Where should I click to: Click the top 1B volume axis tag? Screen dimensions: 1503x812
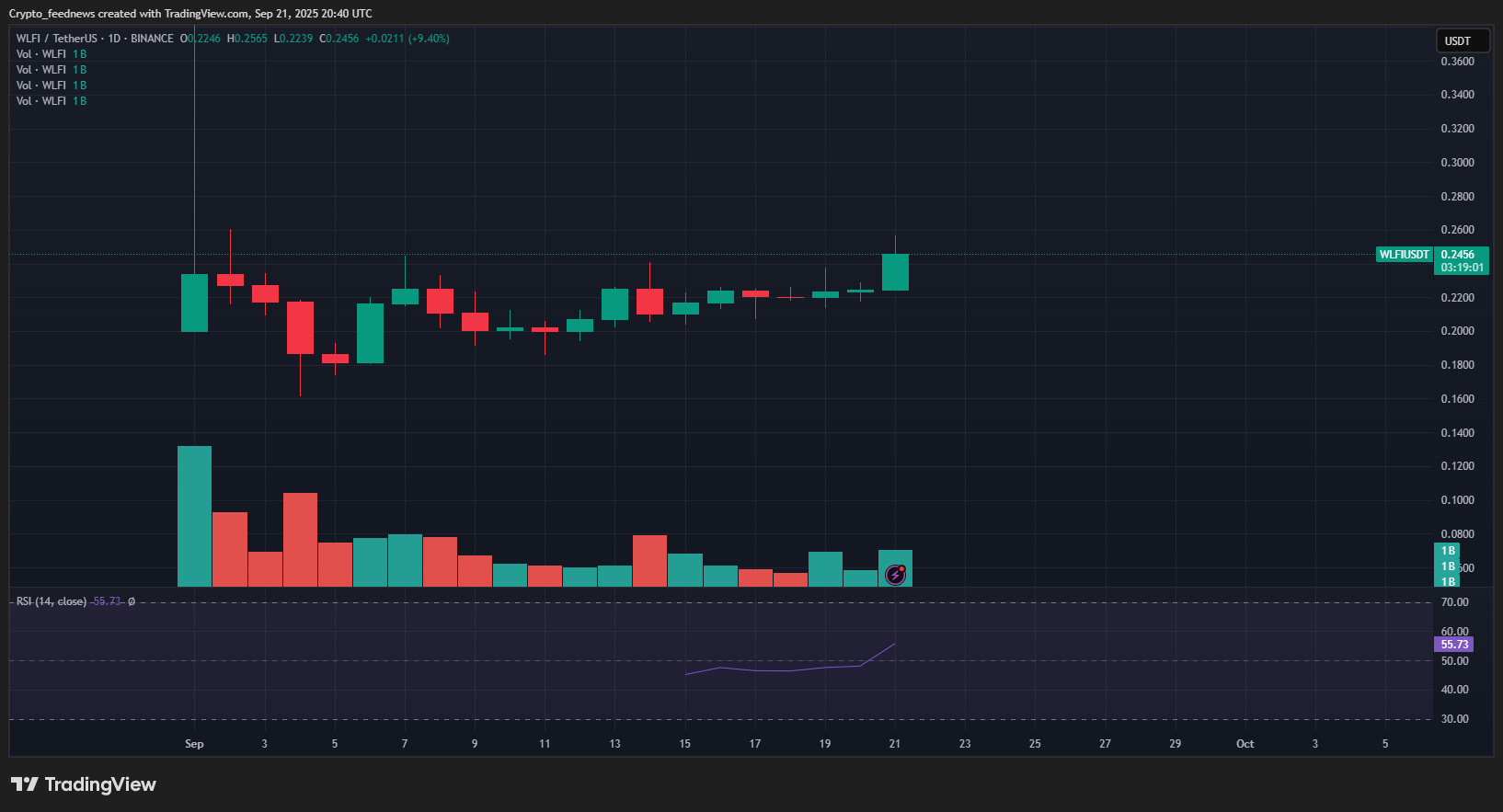pyautogui.click(x=1448, y=551)
